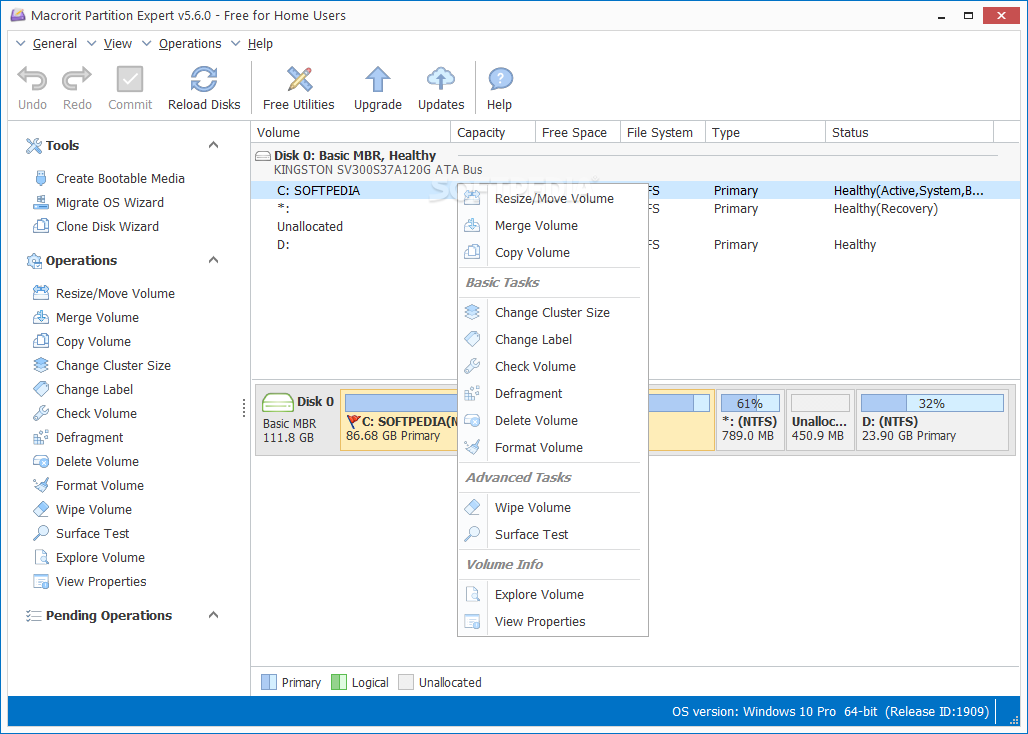The height and width of the screenshot is (734, 1028).
Task: Click the Upgrade arrow icon
Action: tap(378, 79)
